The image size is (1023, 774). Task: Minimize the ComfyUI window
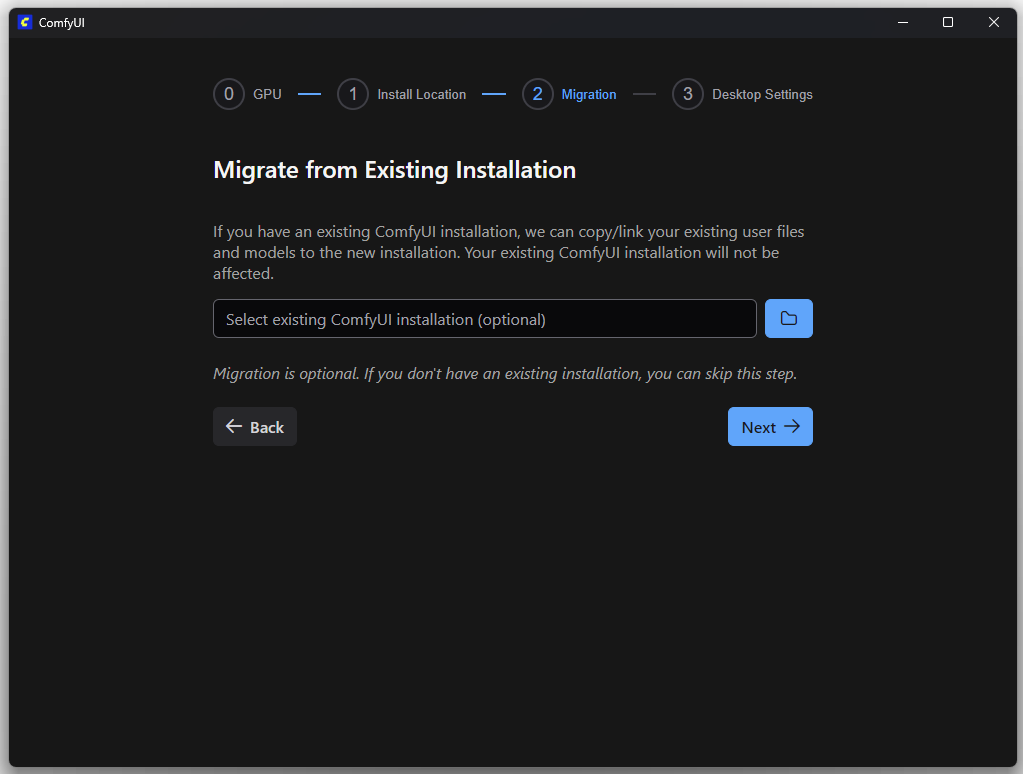(x=902, y=22)
